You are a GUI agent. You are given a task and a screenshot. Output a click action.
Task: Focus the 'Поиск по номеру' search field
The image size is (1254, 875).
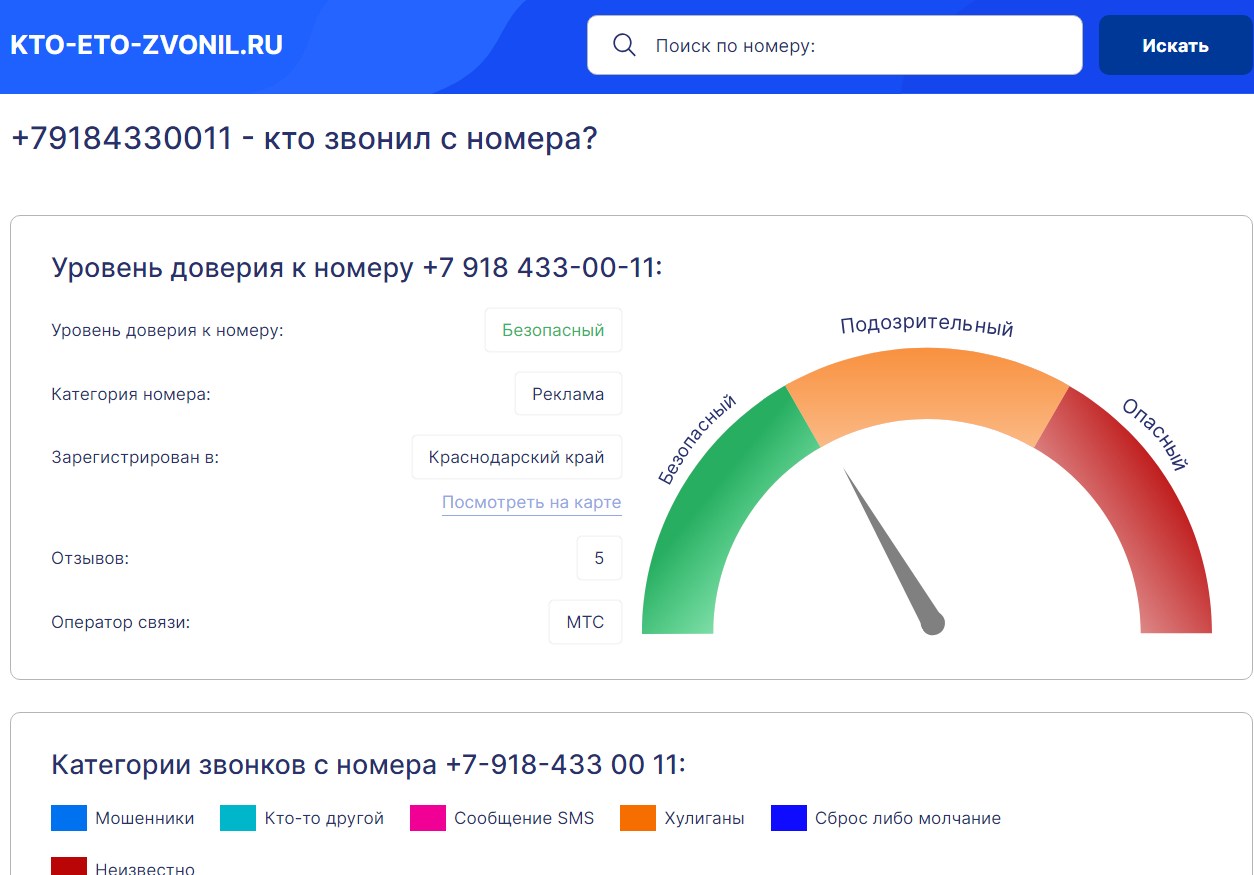(835, 45)
